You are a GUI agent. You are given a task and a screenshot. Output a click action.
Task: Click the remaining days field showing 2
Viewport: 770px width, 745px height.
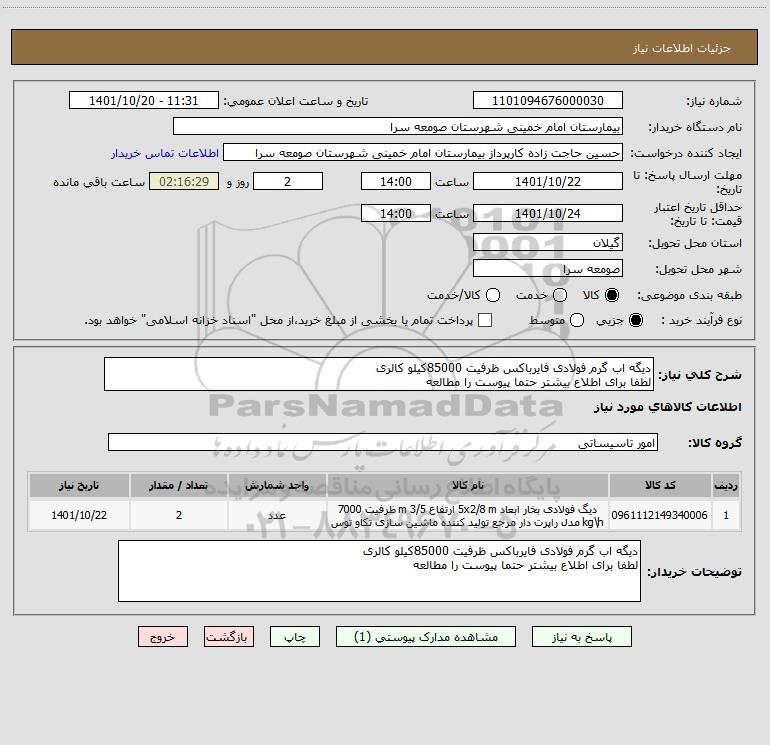(288, 181)
